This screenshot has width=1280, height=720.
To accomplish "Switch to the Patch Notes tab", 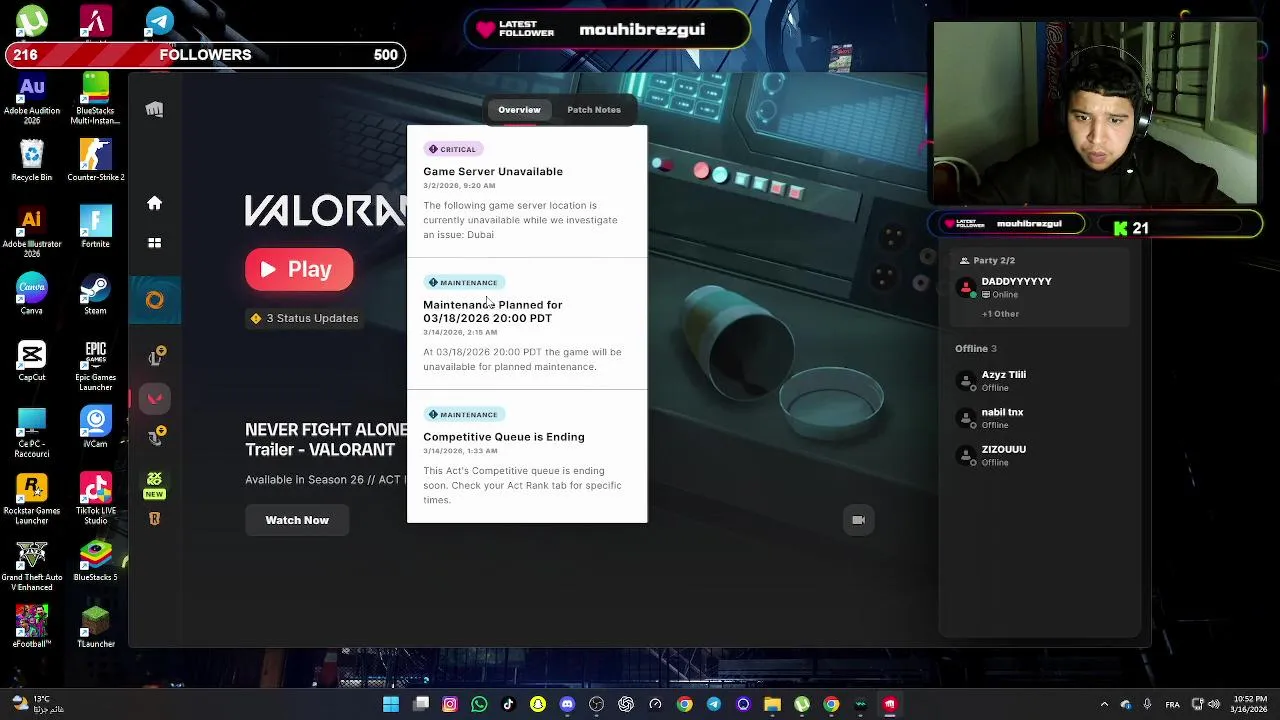I will 594,110.
